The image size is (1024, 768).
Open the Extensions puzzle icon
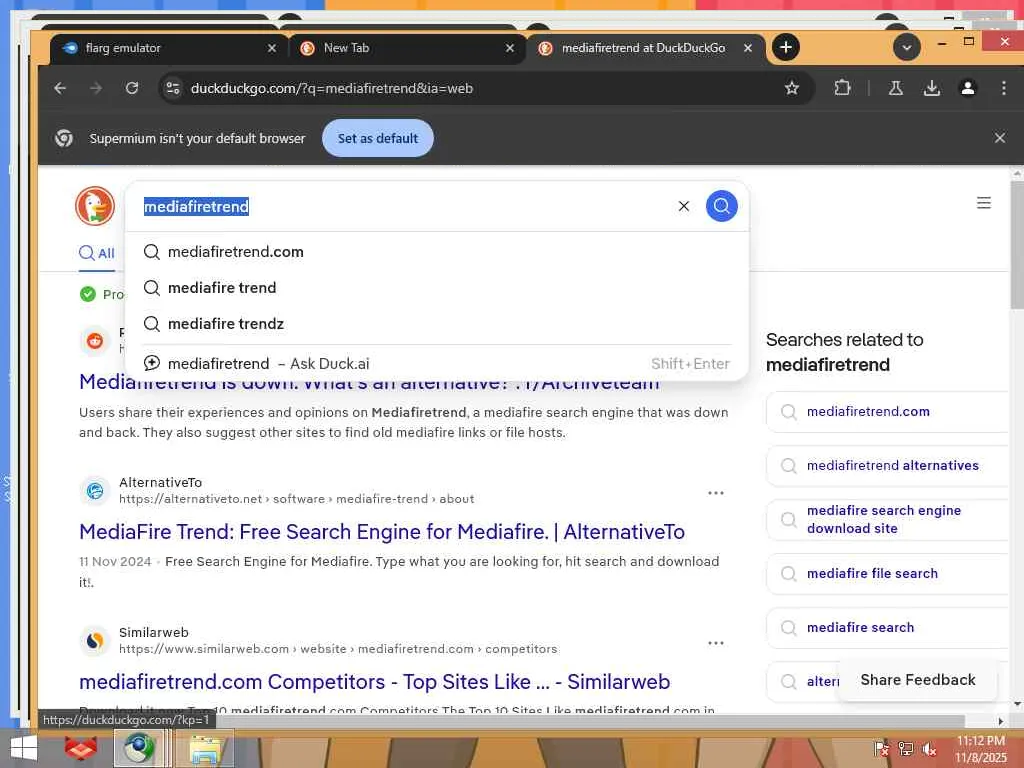point(842,88)
